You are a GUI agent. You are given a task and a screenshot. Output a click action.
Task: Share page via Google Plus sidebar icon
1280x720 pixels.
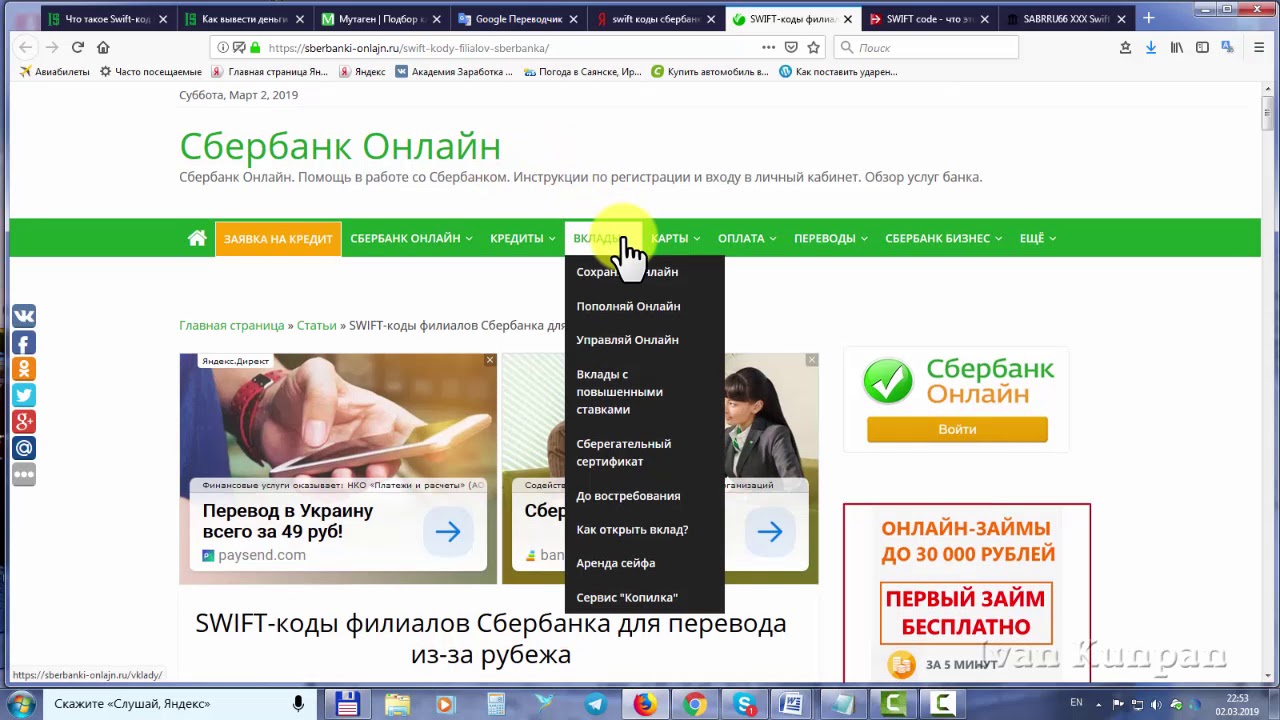tap(24, 421)
